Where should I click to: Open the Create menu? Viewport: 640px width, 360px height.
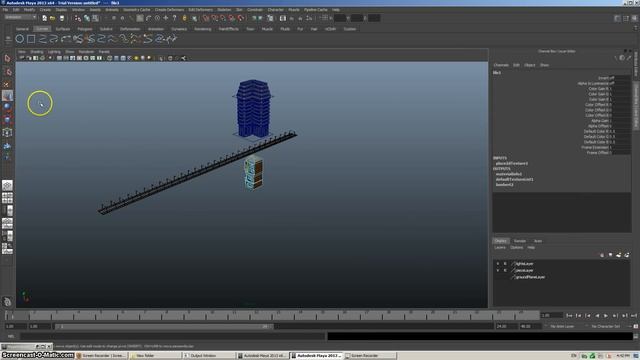tap(45, 10)
